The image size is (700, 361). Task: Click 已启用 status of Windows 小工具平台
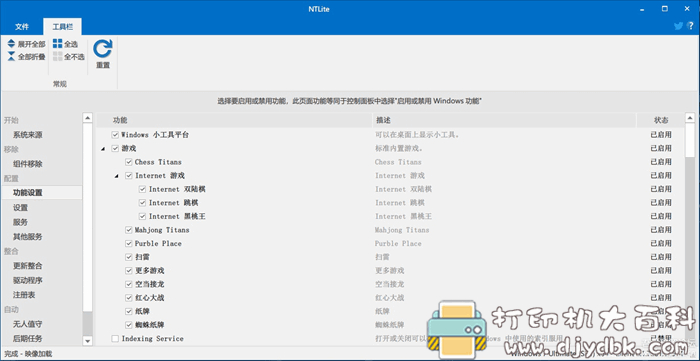[x=661, y=135]
